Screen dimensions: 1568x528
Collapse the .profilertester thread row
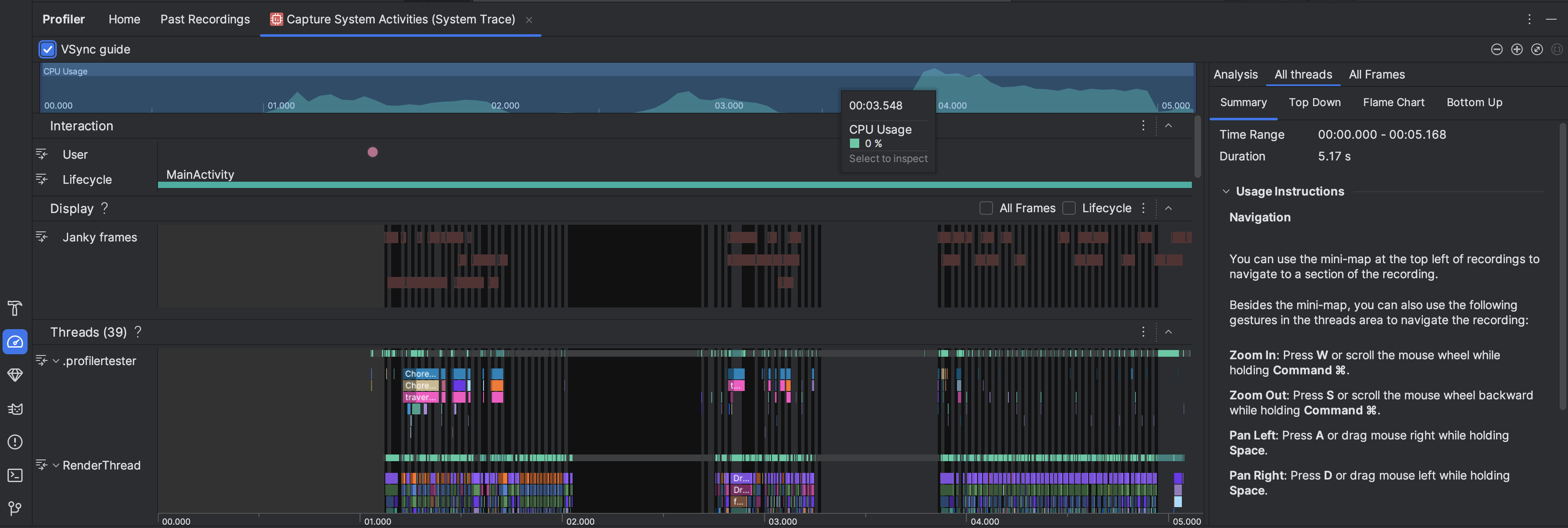(x=56, y=361)
